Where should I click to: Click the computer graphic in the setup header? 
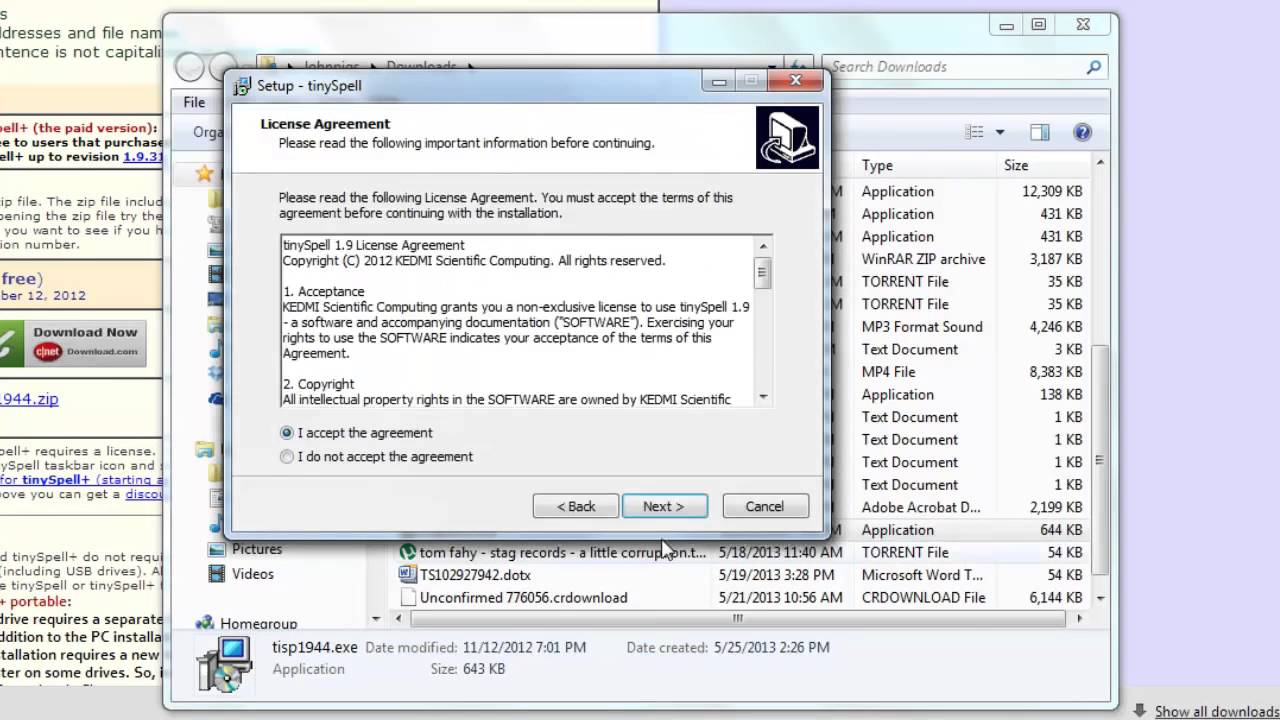pos(787,138)
